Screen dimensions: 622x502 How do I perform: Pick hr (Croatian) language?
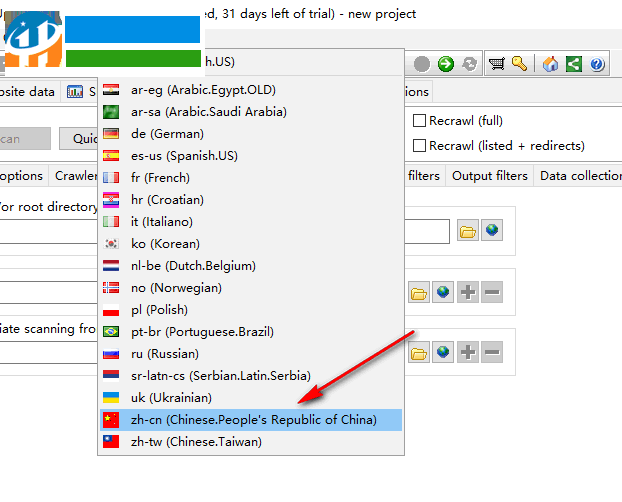[251, 200]
